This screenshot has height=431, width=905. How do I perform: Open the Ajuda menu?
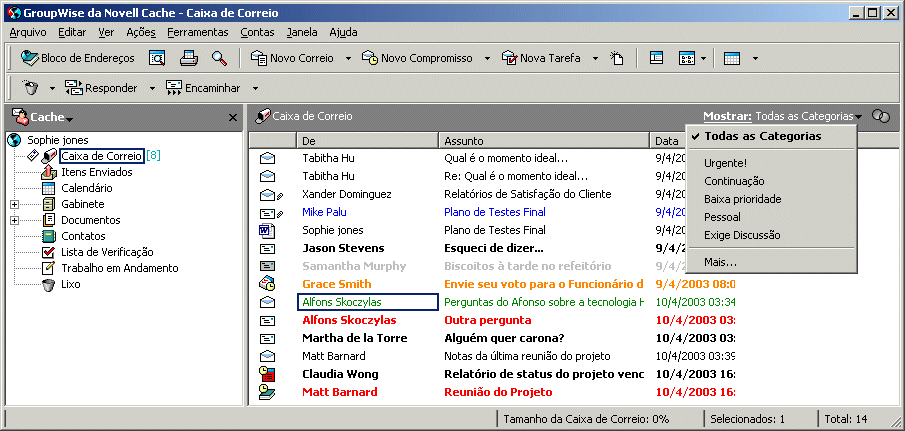pos(343,32)
